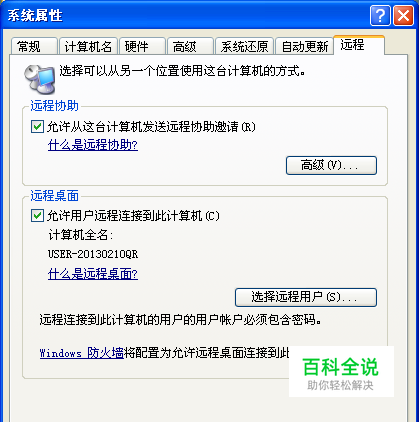The image size is (419, 422).
Task: Uncheck allow Remote Assistance invitations checkbox
Action: (37, 127)
